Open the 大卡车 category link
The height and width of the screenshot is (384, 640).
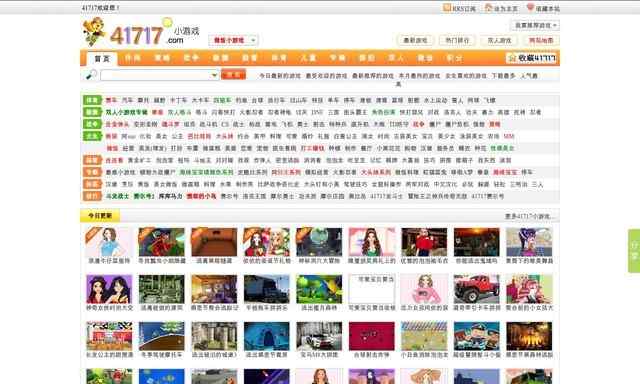(x=200, y=100)
